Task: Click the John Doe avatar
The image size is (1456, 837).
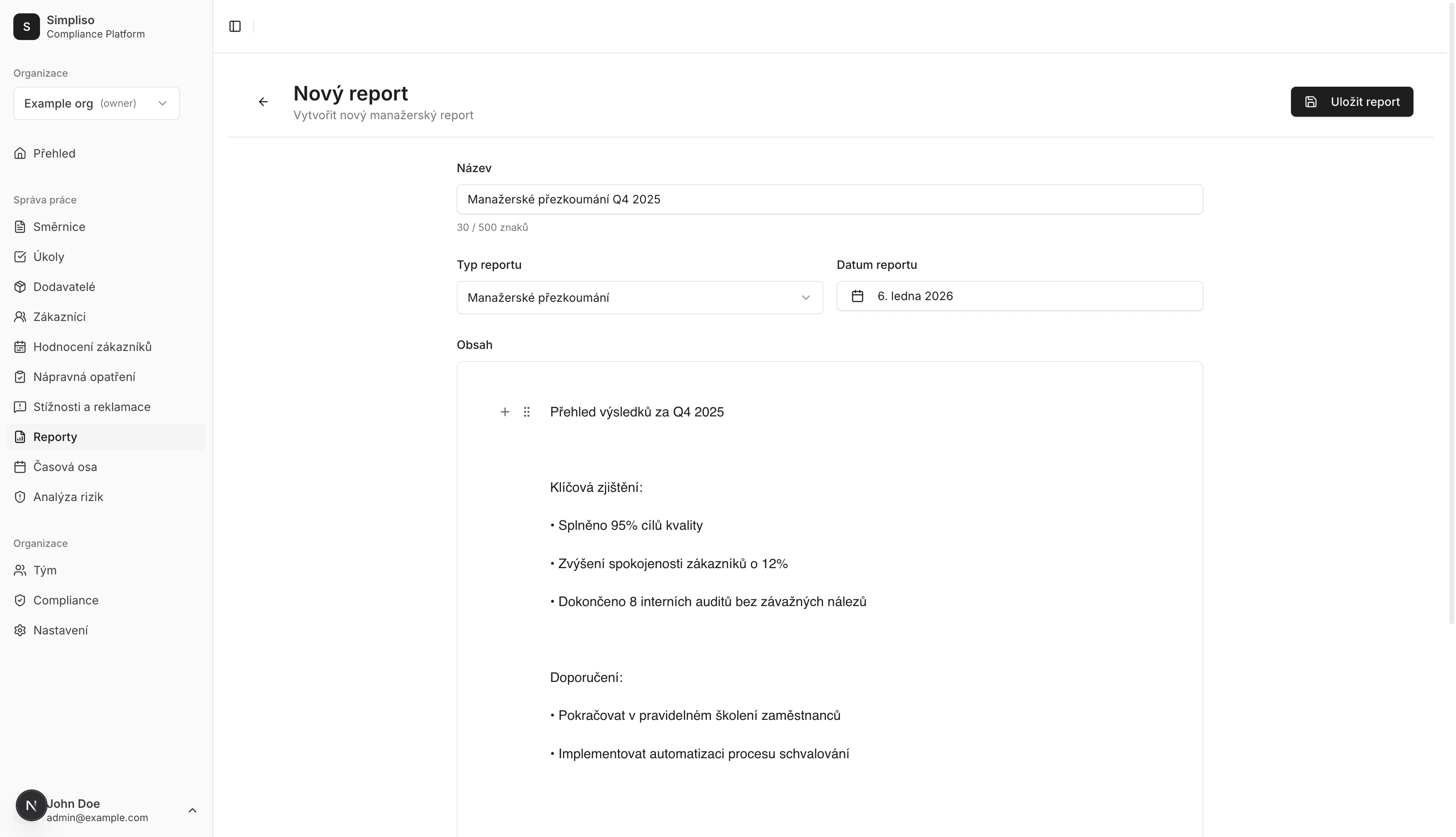Action: click(x=31, y=805)
